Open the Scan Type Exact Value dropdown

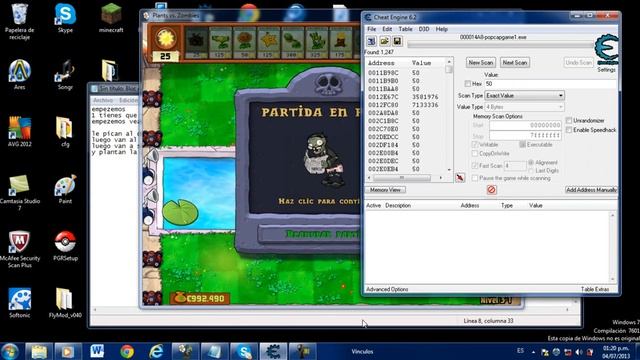point(524,96)
